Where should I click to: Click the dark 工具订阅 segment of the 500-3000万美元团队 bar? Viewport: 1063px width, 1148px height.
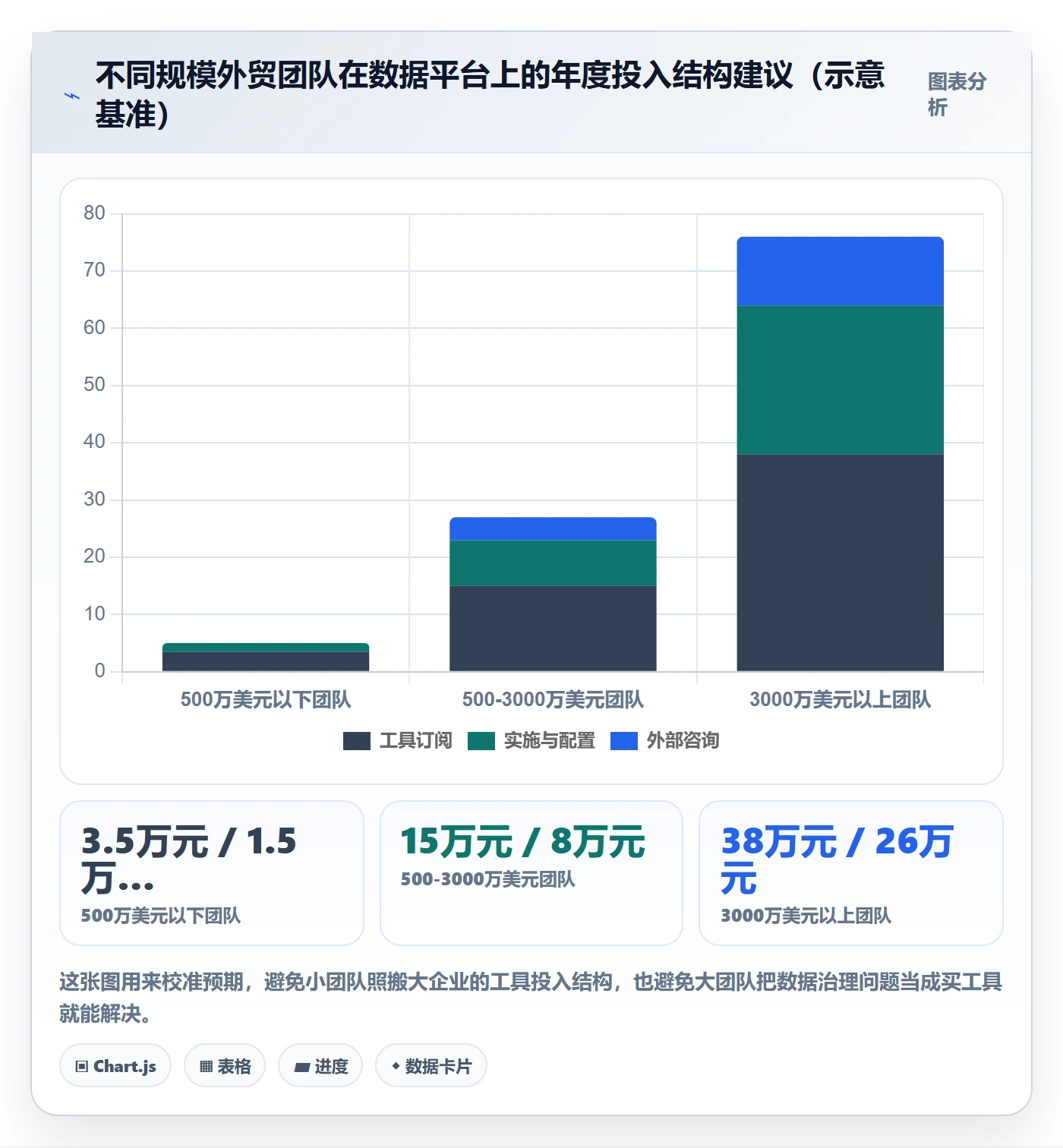(553, 628)
